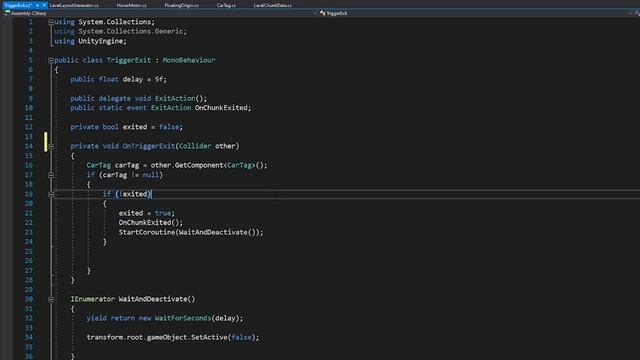
Task: Click 'OnChunkExited;' event name on line 10
Action: point(223,108)
